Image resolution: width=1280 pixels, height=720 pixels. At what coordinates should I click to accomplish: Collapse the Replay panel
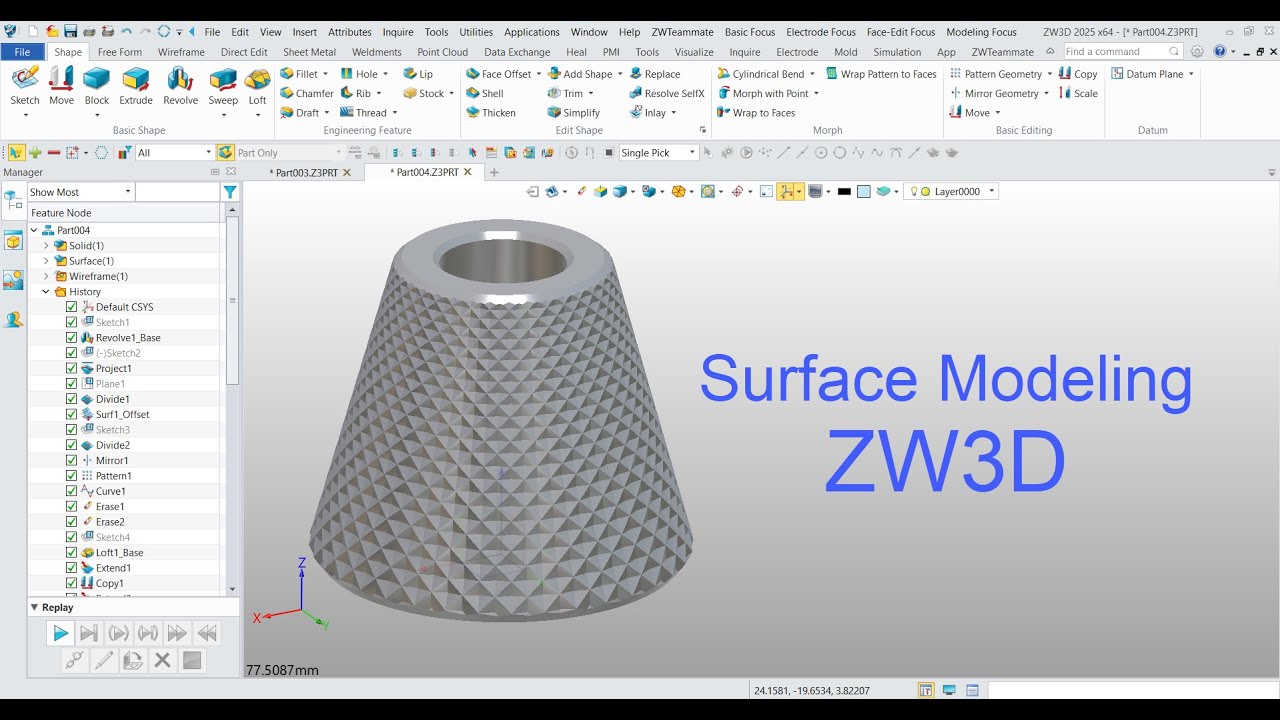pos(34,607)
